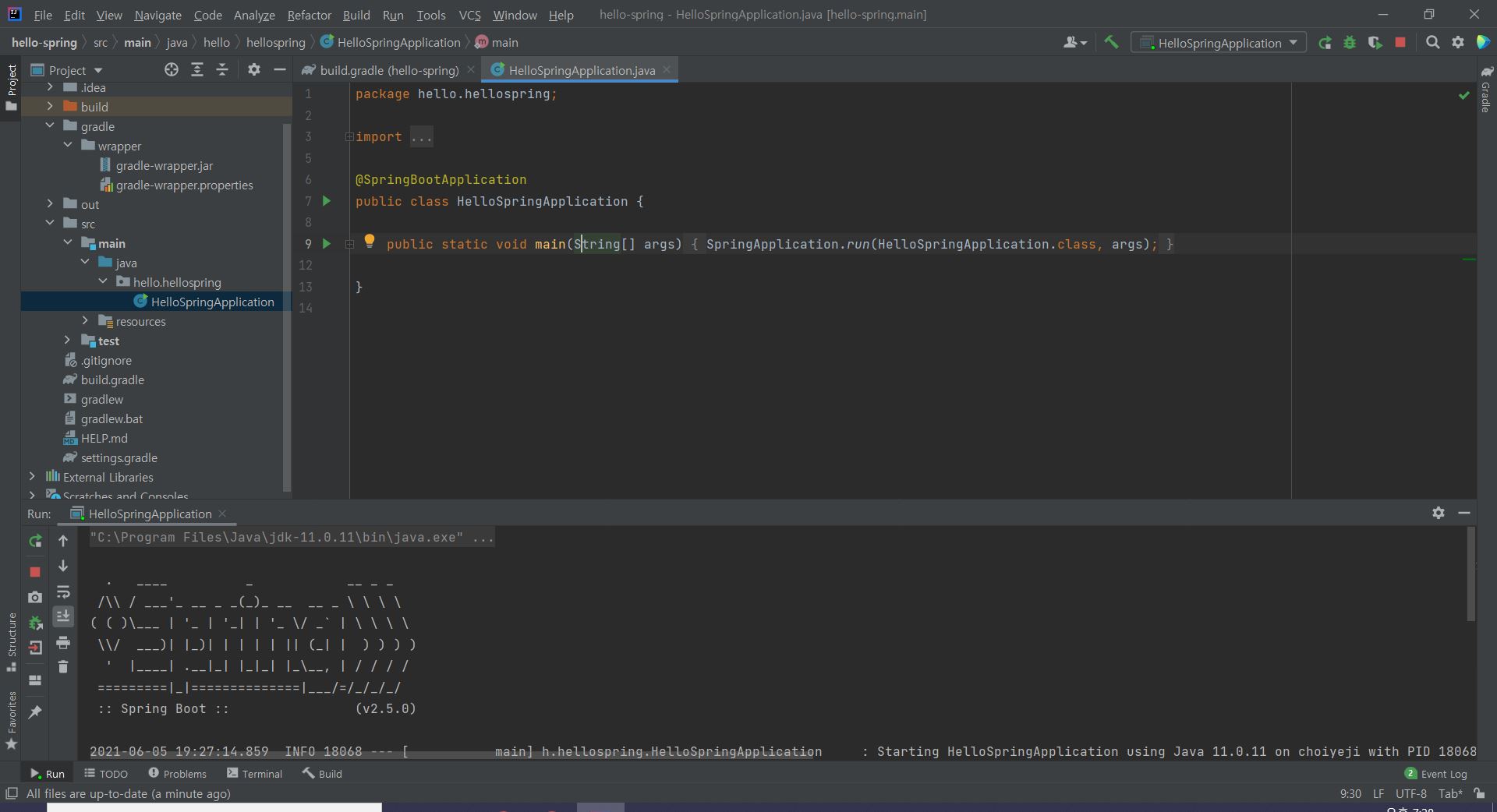Toggle the Favorites side panel
1497x812 pixels.
[12, 720]
